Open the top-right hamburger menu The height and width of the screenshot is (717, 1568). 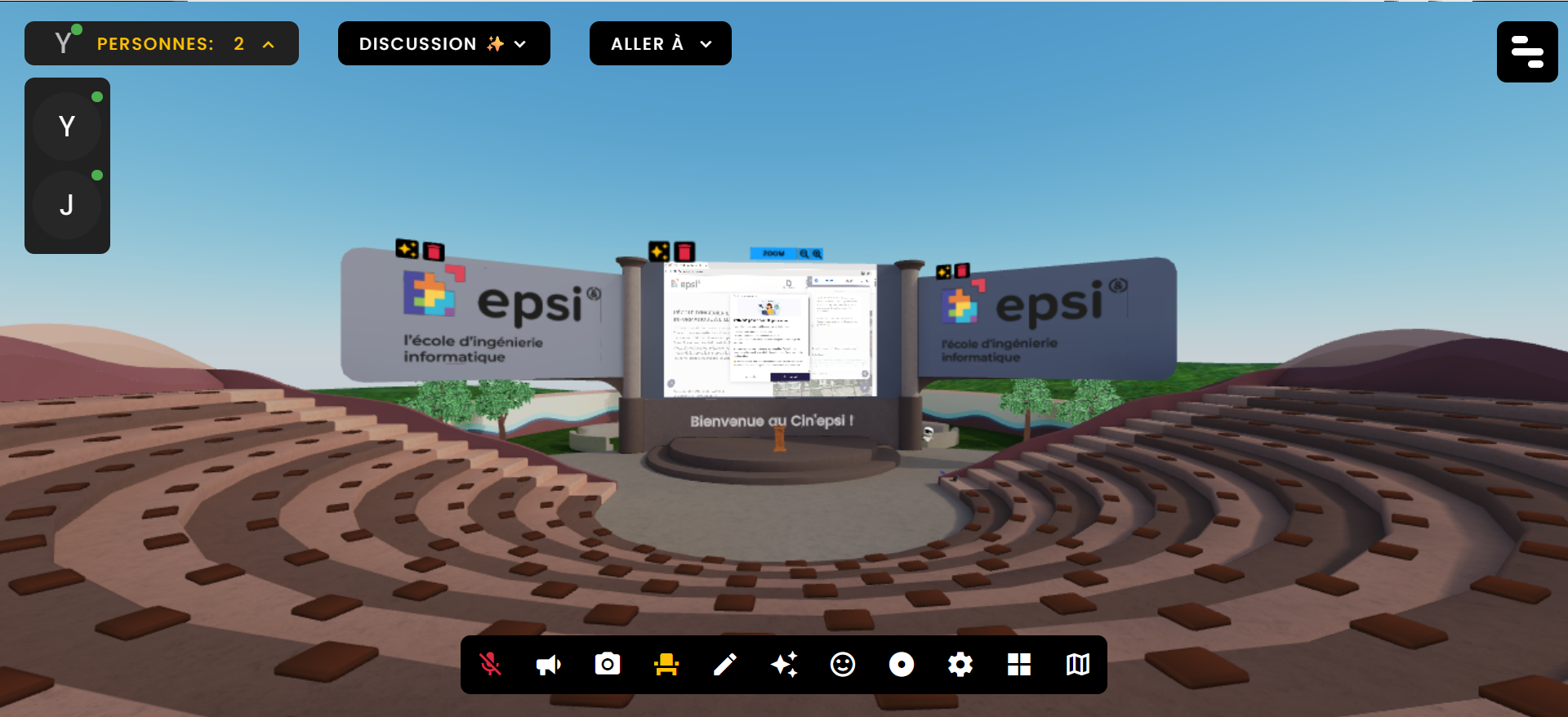point(1527,51)
